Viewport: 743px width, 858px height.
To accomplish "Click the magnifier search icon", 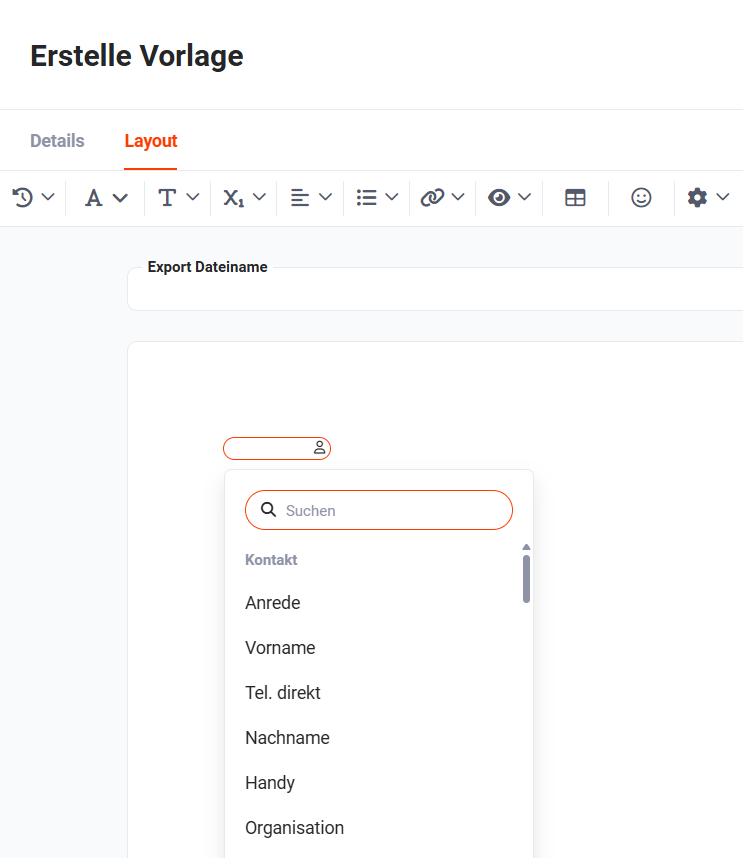I will point(268,509).
